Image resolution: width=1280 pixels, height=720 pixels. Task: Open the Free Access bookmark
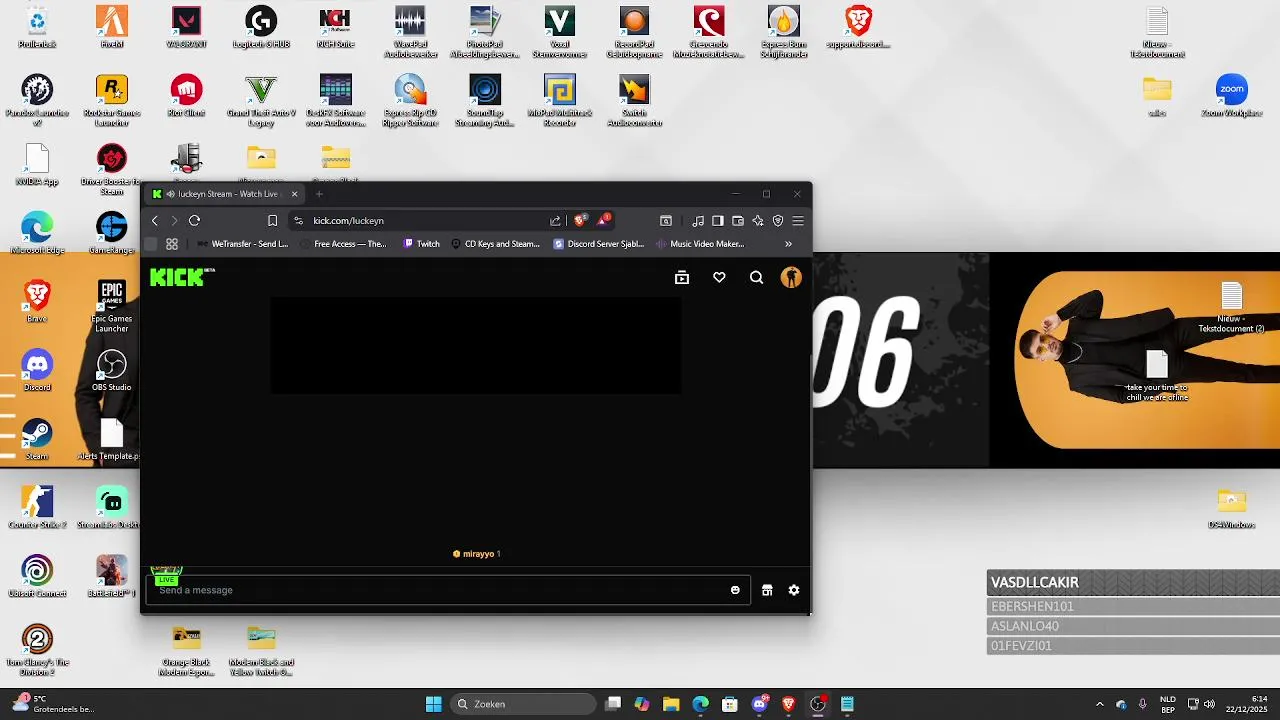343,244
